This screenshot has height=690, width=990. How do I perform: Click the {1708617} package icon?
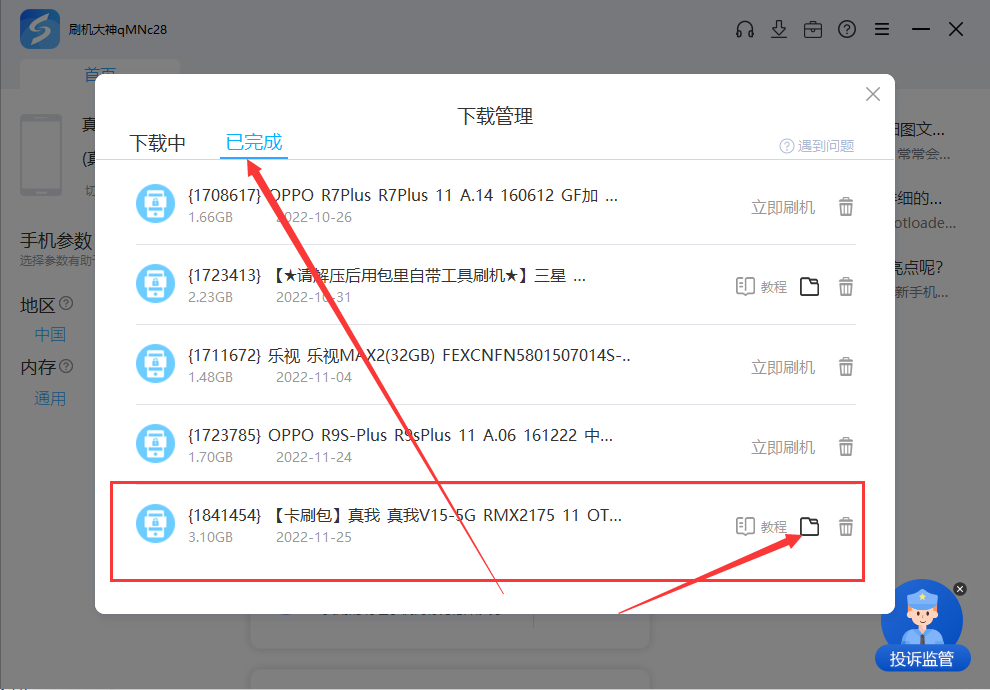[155, 203]
